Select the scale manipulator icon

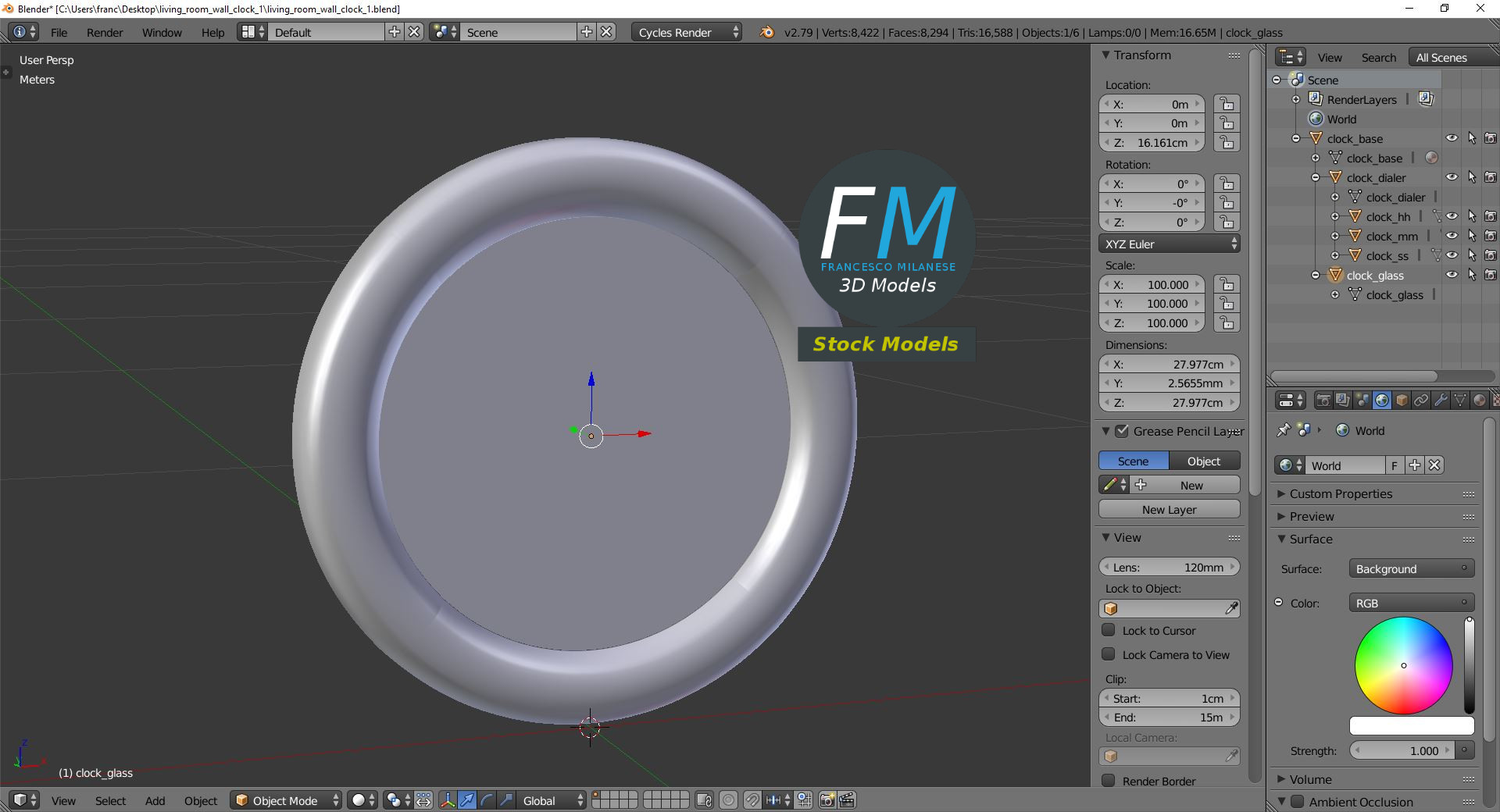click(x=506, y=800)
